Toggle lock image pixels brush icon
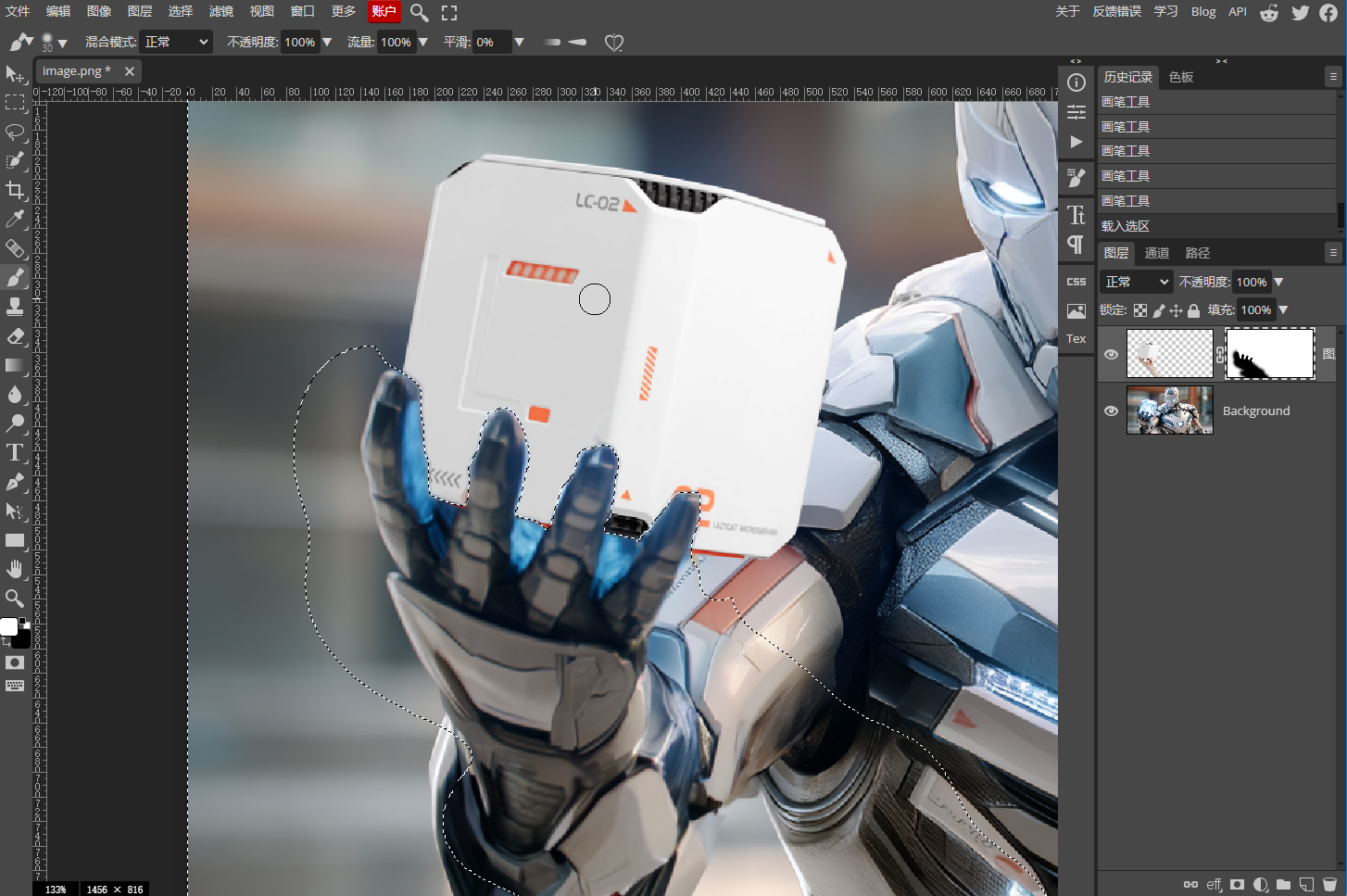Viewport: 1347px width, 896px height. pyautogui.click(x=1159, y=310)
